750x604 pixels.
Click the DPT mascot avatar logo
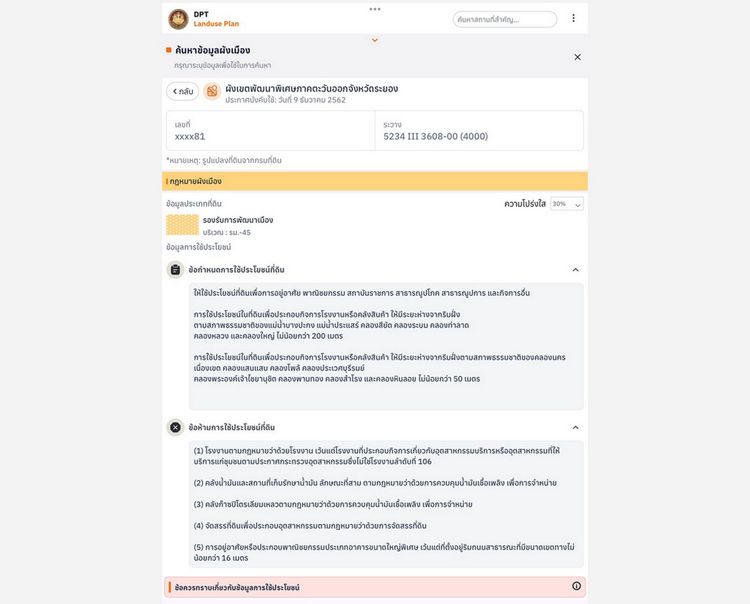click(x=178, y=19)
